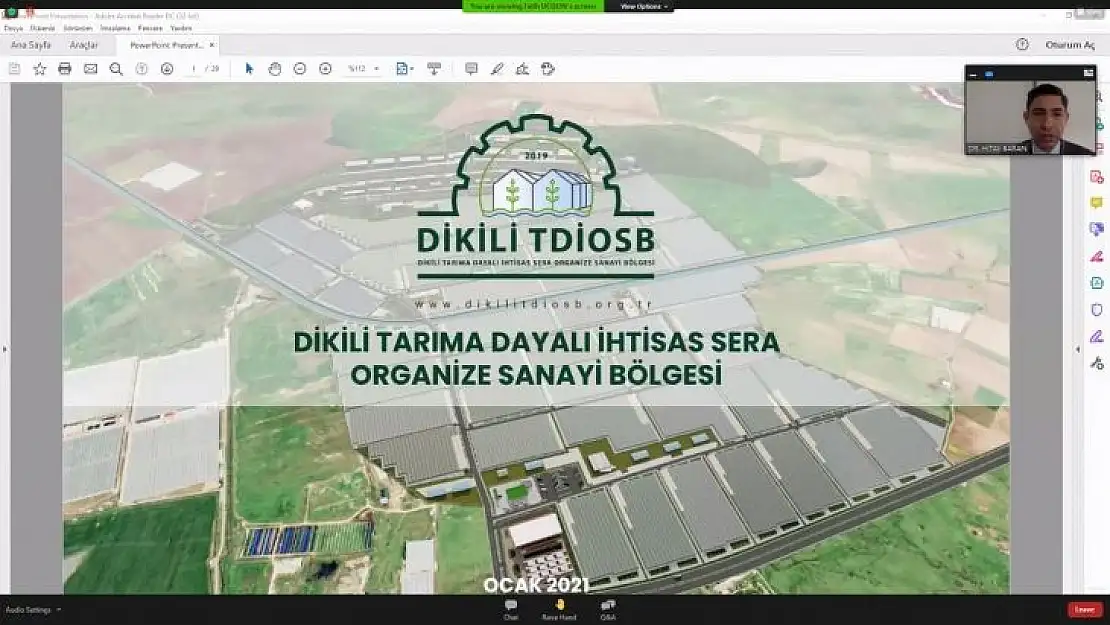Click the DİKİLİ TDİOSB logo on slide

[536, 196]
